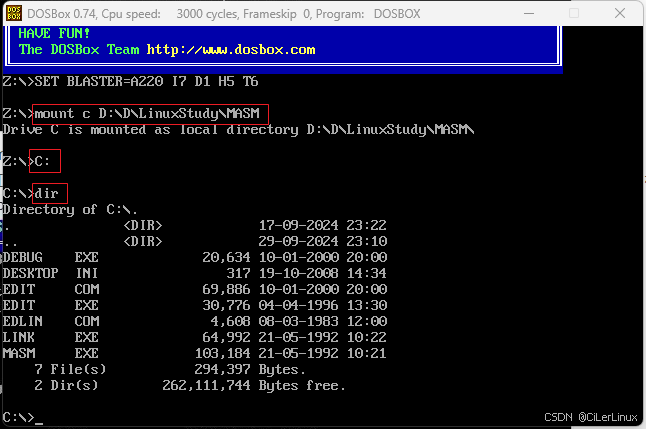The image size is (646, 429).
Task: Click the DOSBox icon in the title bar
Action: click(x=14, y=13)
